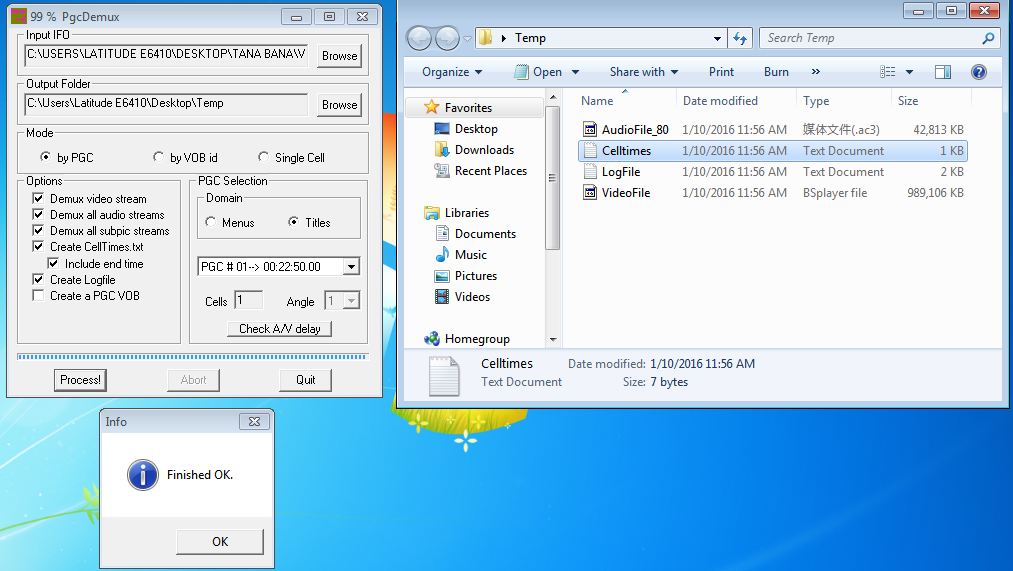The image size is (1013, 571).
Task: Click Check A/V delay button
Action: [x=280, y=329]
